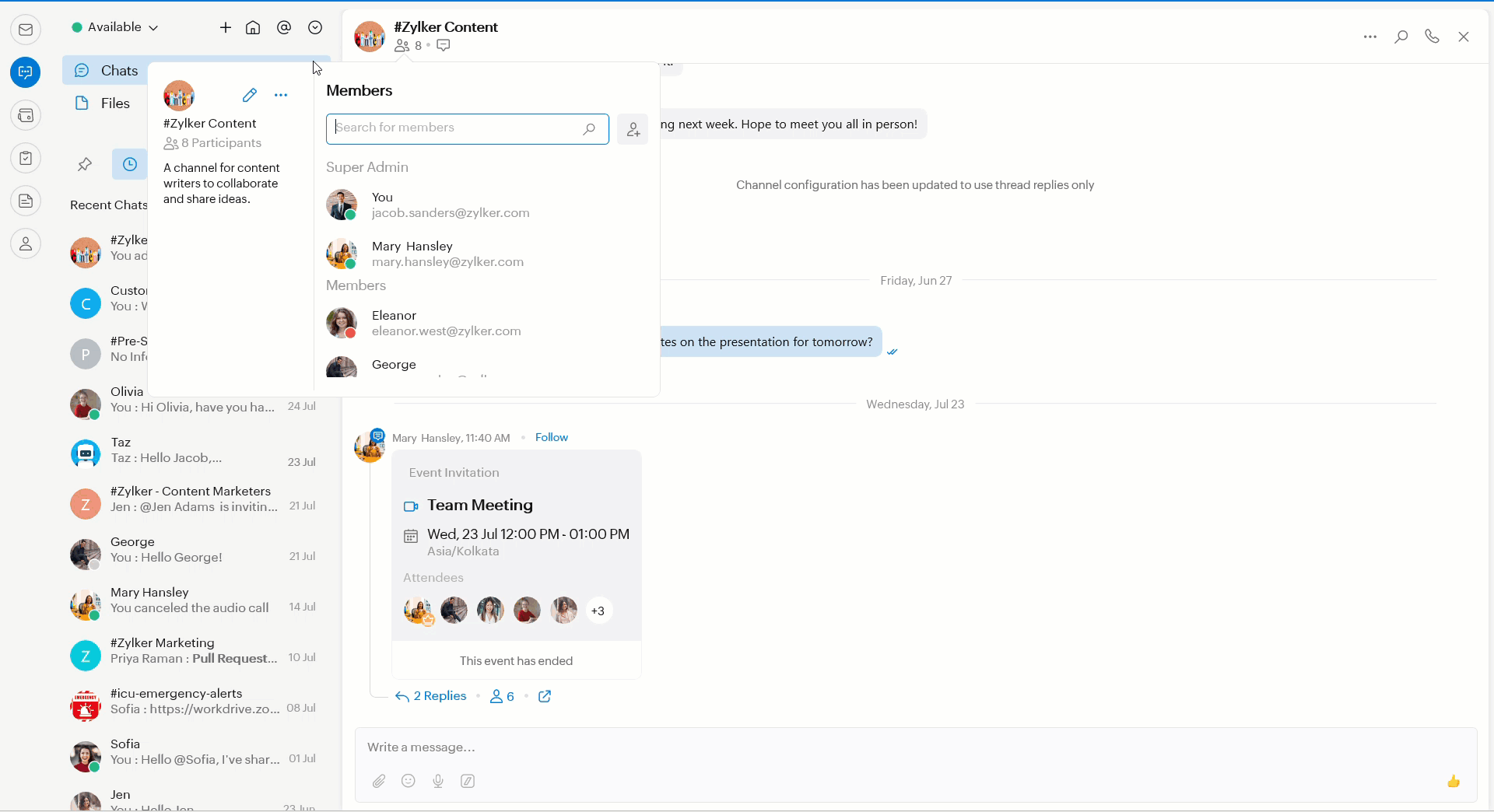
Task: Open the event in new window icon
Action: click(545, 696)
